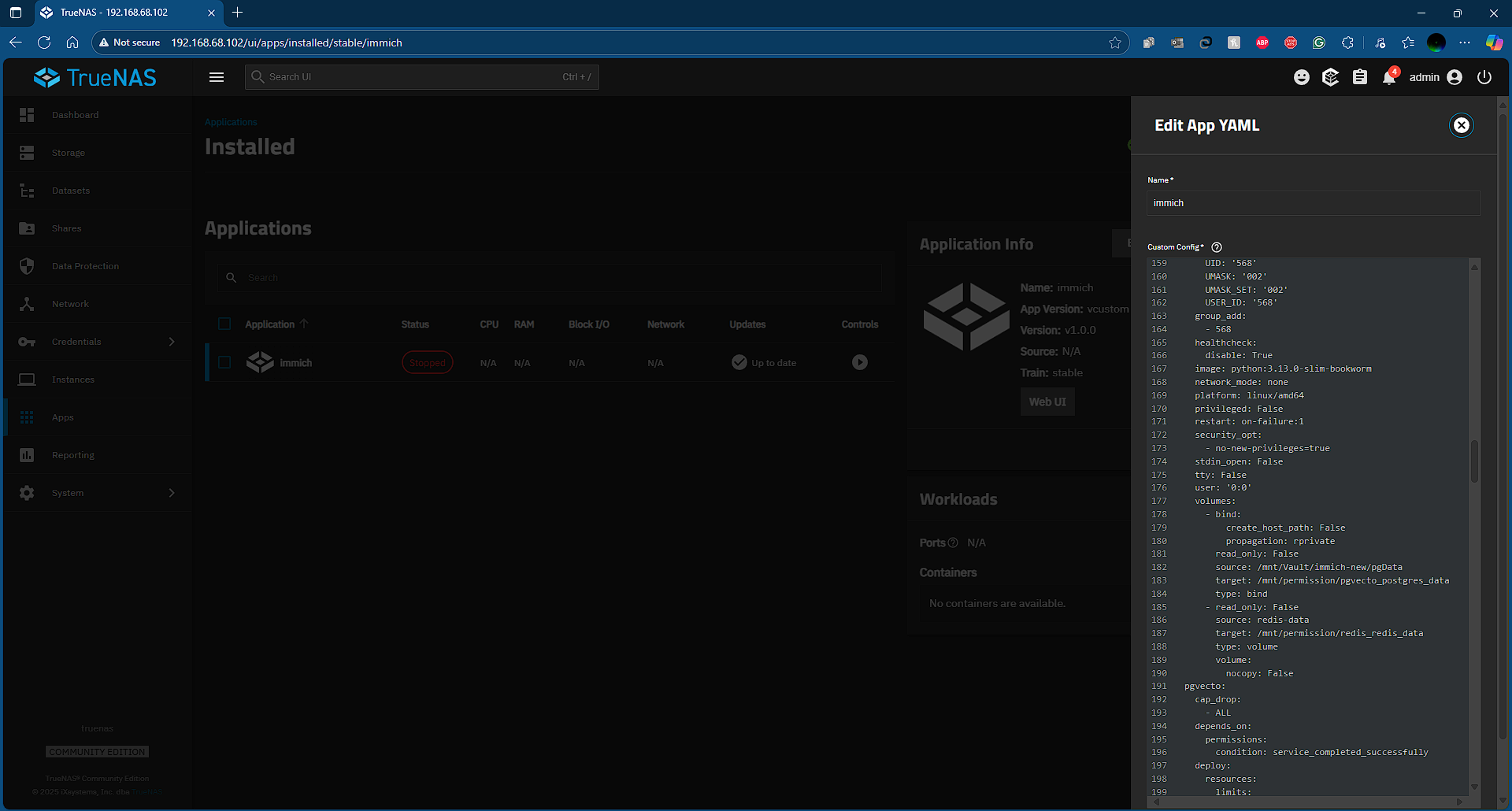Image resolution: width=1512 pixels, height=811 pixels.
Task: Open the ABP extension icon
Action: tap(1262, 43)
